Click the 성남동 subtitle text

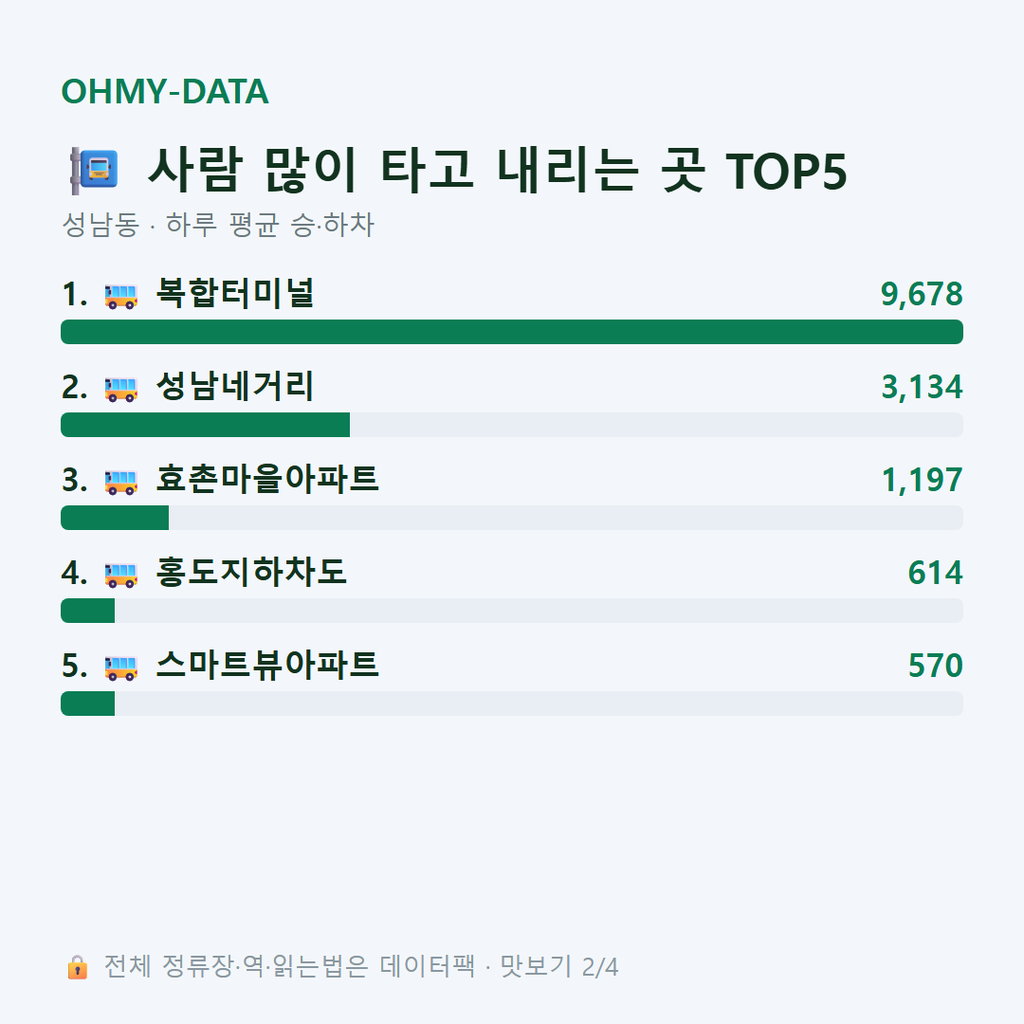101,225
